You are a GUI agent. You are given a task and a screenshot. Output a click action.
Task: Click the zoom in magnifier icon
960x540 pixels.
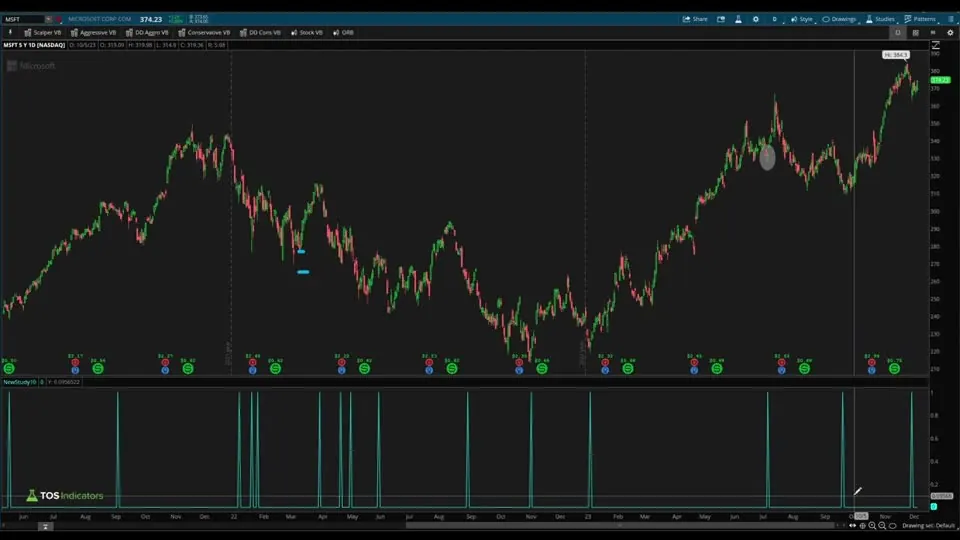point(872,526)
